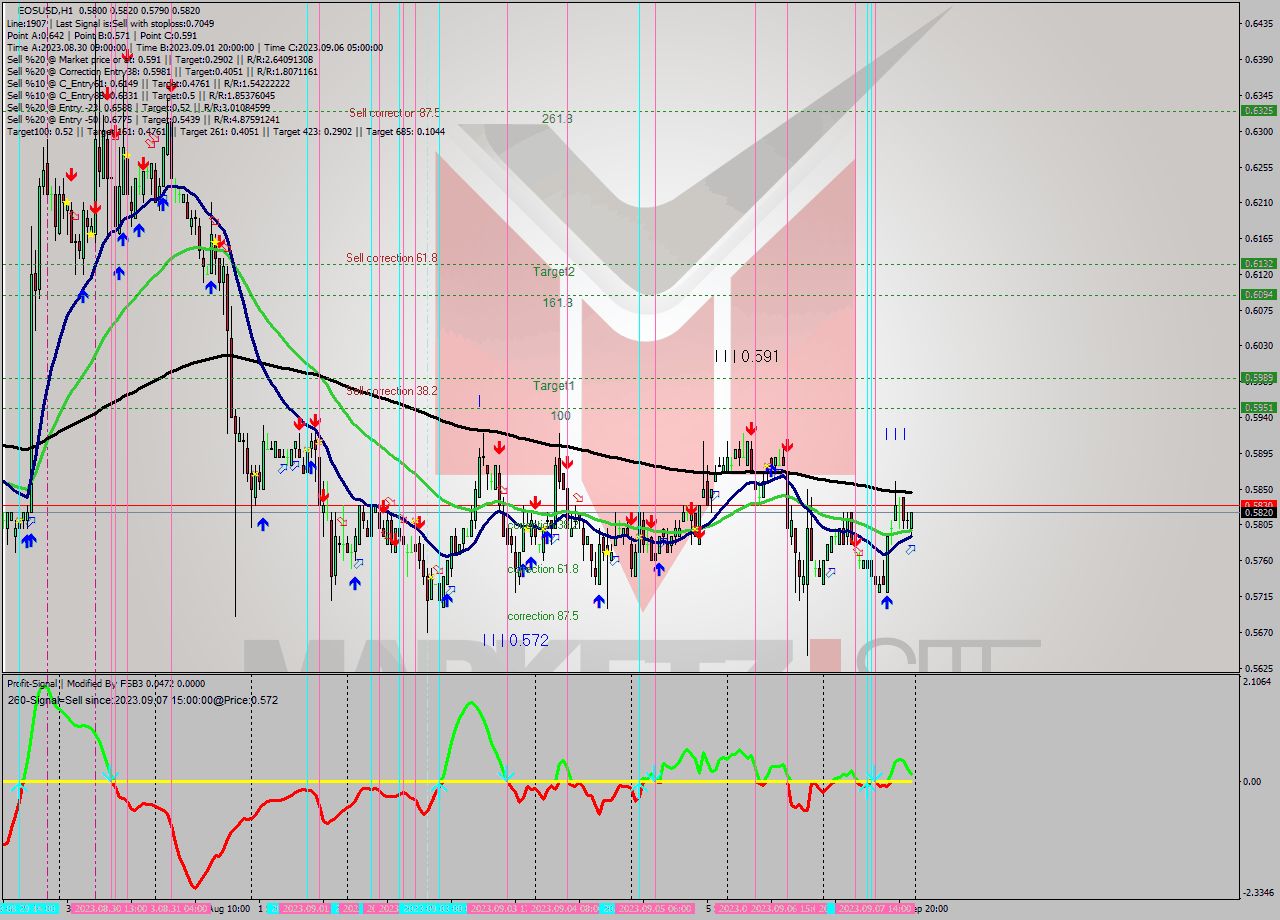
Task: Select the green 'Target1' label
Action: pyautogui.click(x=553, y=385)
